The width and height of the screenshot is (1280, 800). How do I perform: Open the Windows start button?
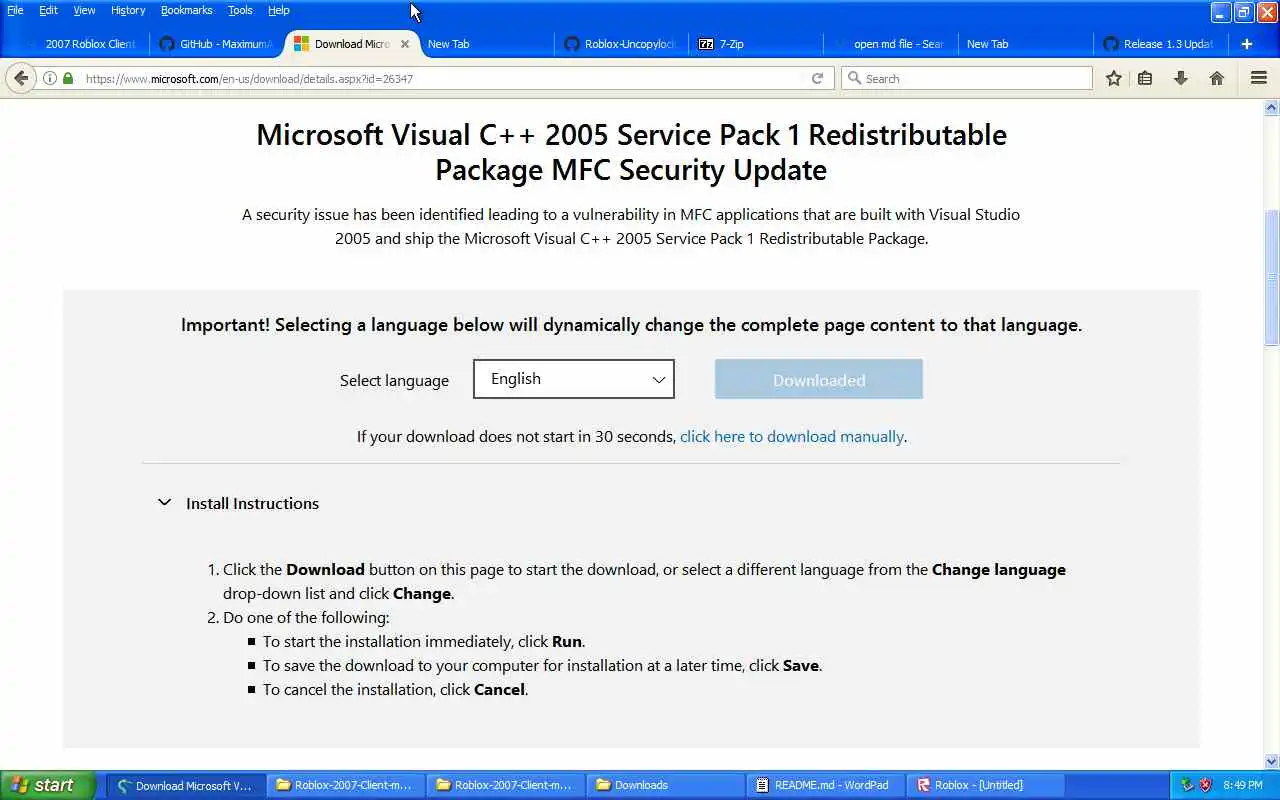48,785
